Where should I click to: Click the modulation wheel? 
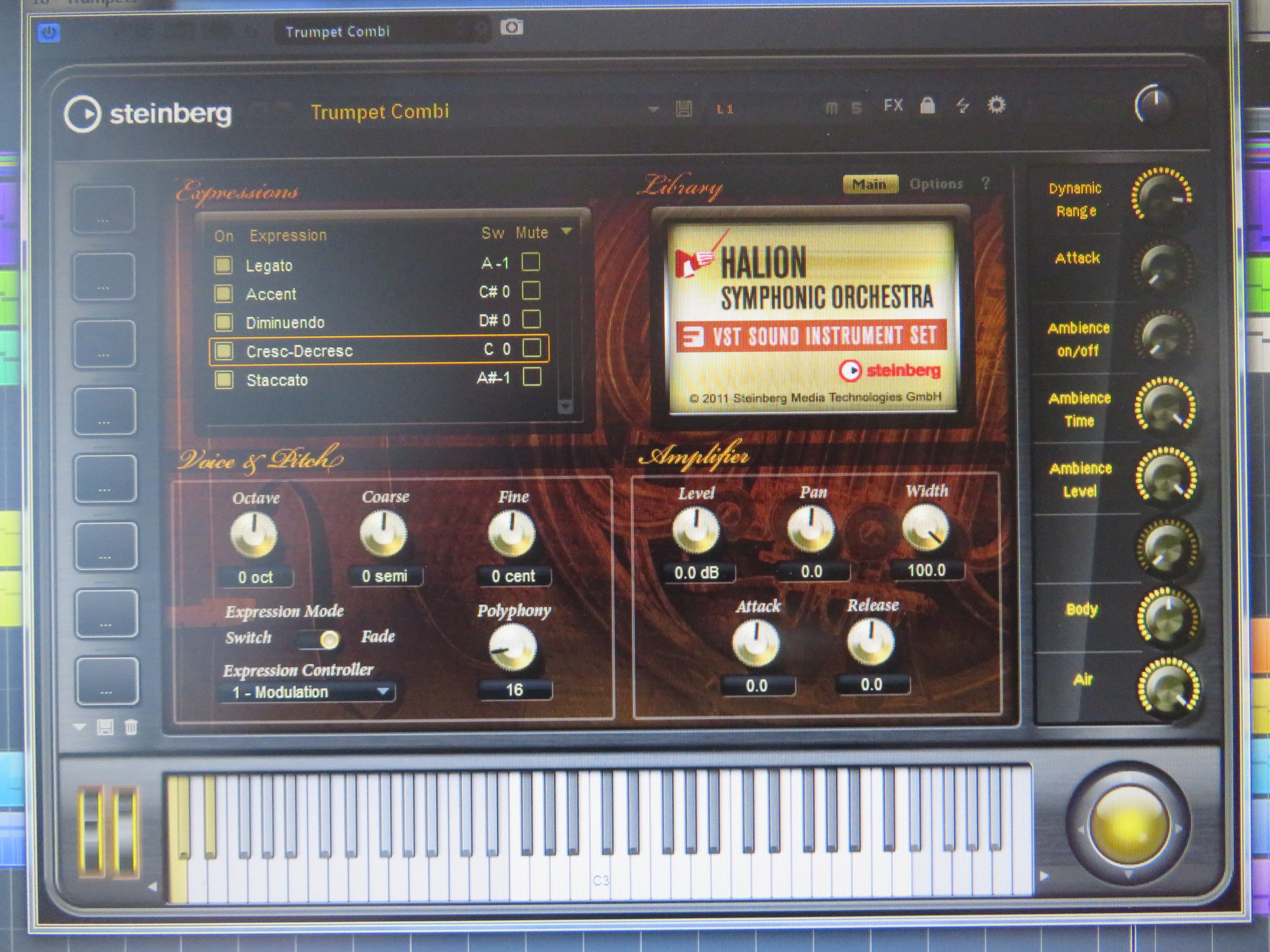125,832
